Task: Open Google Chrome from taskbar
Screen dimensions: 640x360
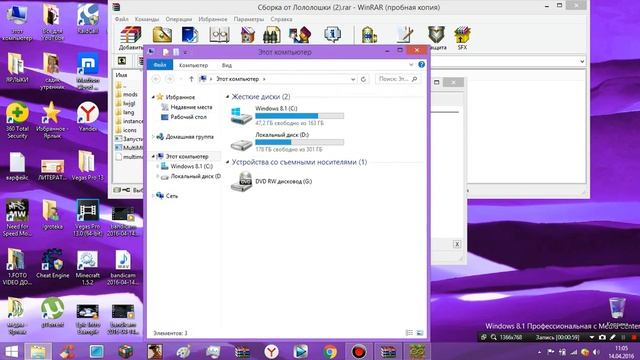Action: [329, 351]
